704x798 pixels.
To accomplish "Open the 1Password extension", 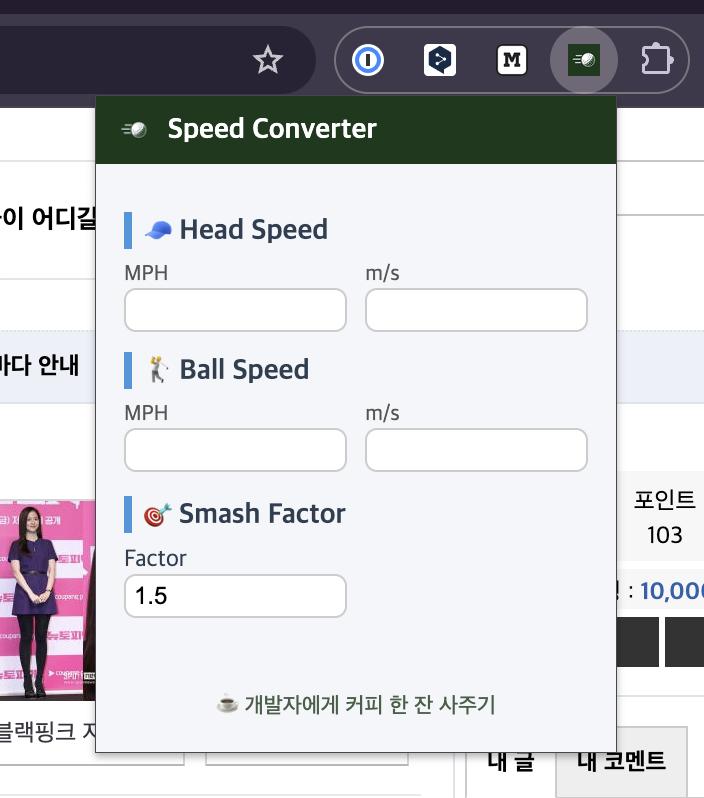I will (x=368, y=61).
